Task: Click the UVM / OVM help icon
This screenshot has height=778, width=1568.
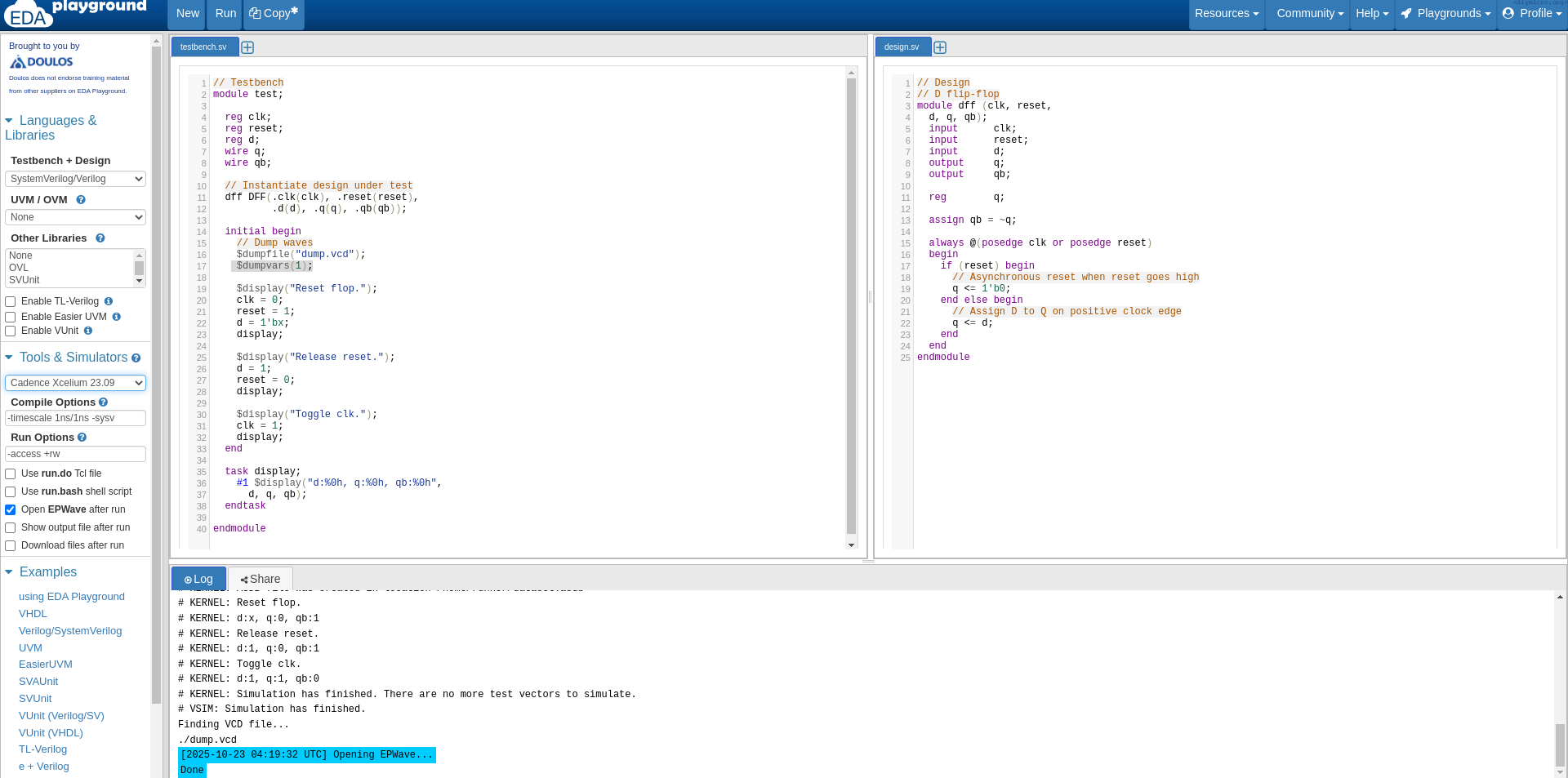Action: [x=81, y=200]
